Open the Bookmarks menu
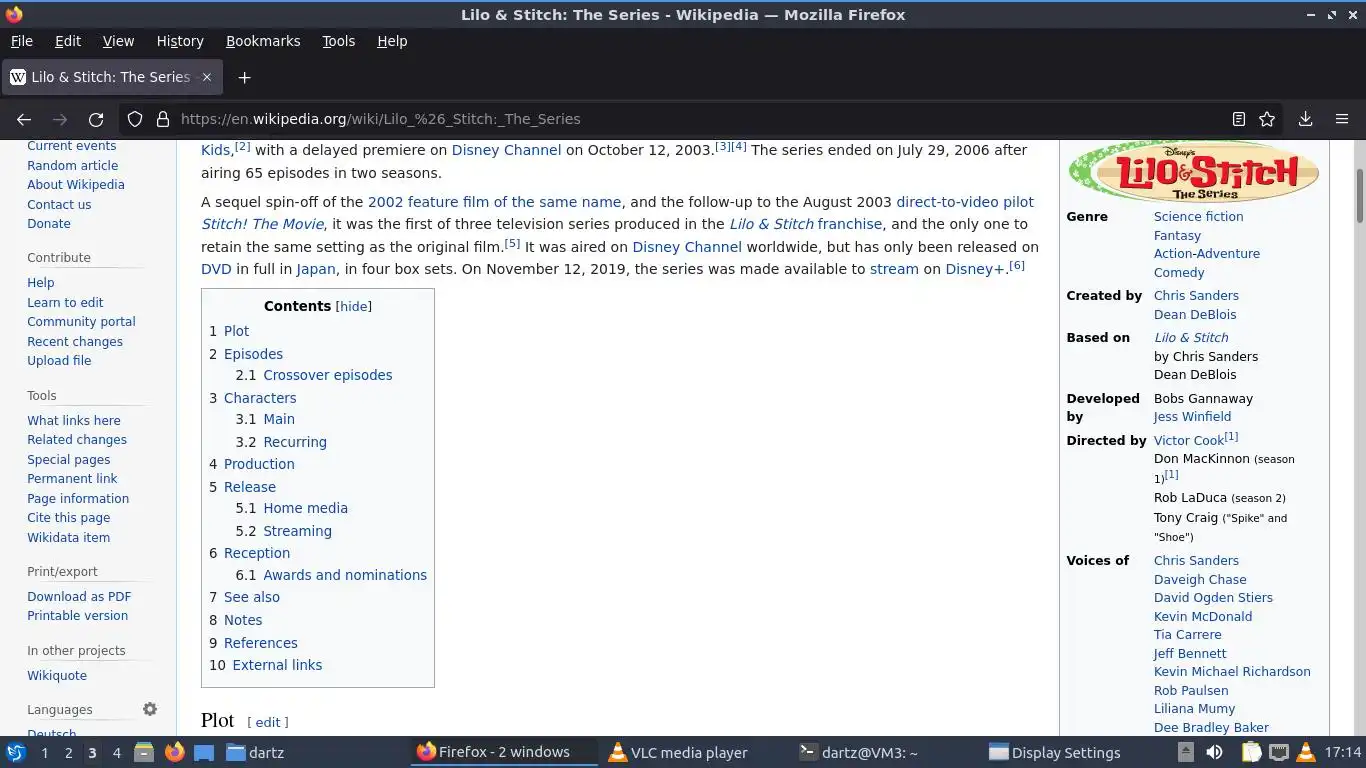Image resolution: width=1366 pixels, height=768 pixels. 263,41
